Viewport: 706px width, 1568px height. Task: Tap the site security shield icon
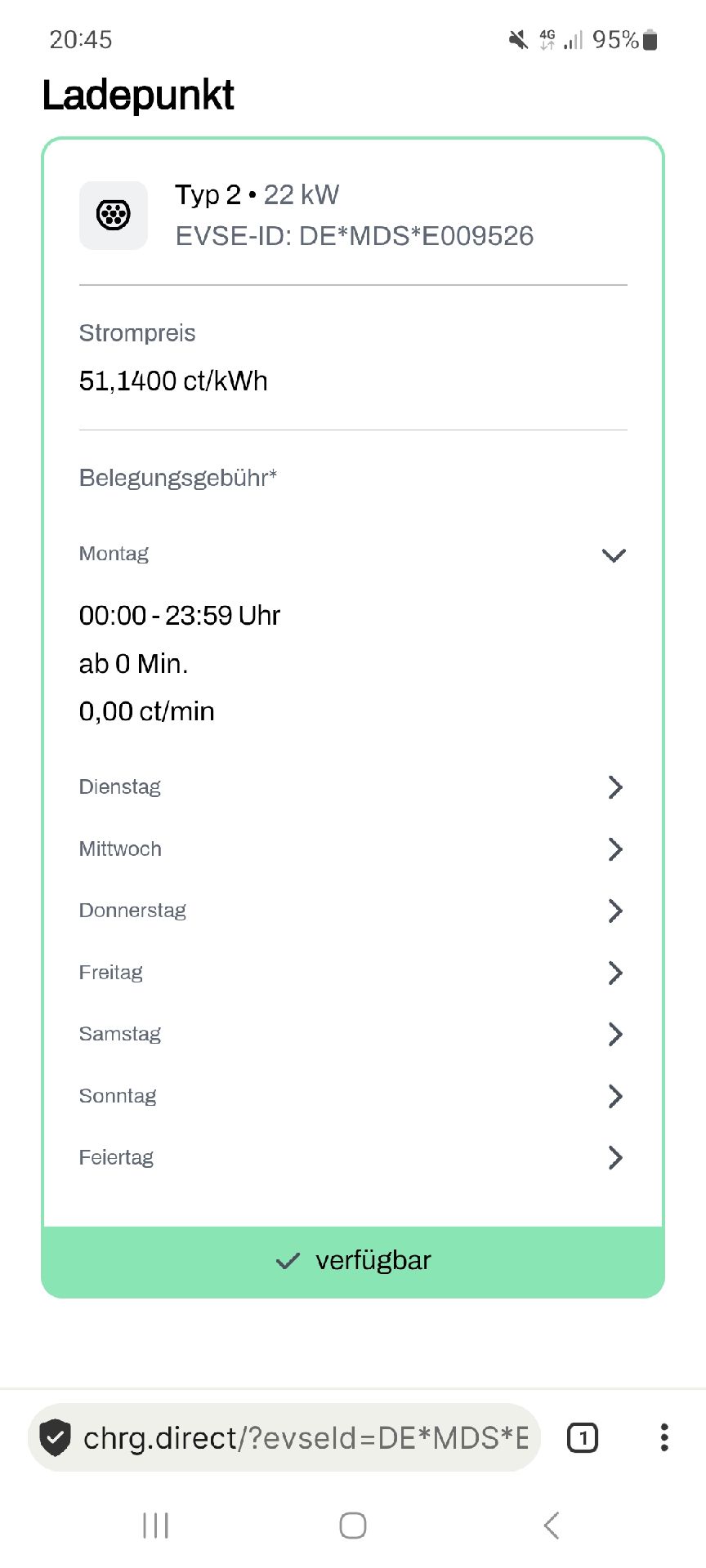[55, 1437]
